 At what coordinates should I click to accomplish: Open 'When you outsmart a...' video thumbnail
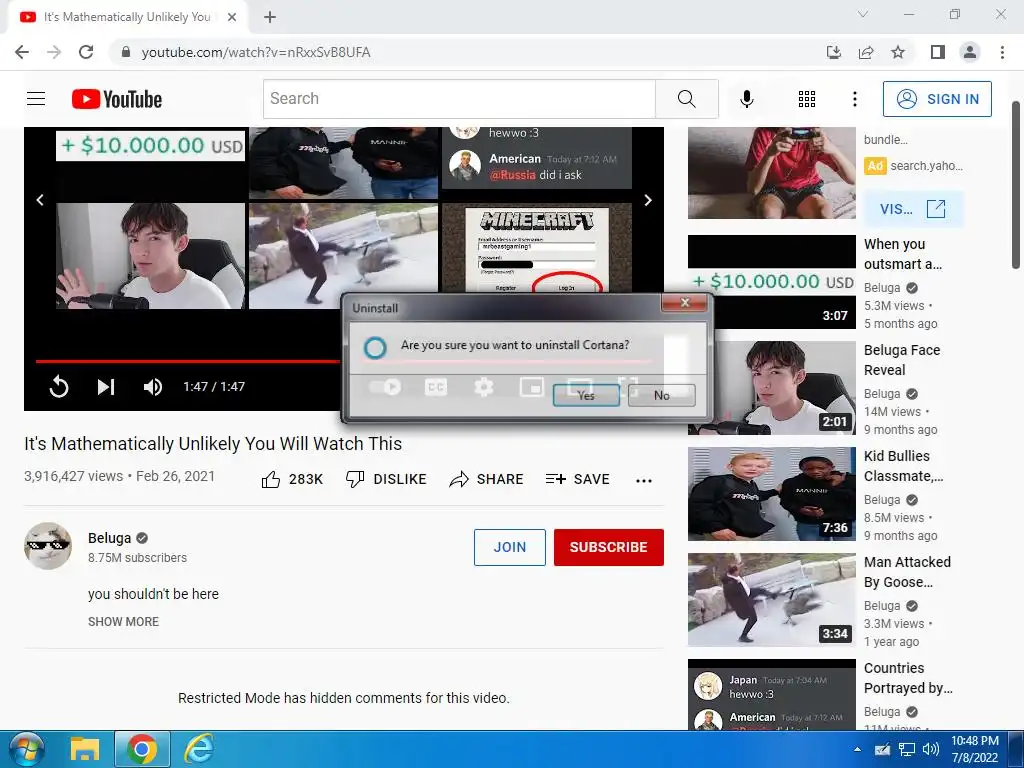click(x=771, y=282)
